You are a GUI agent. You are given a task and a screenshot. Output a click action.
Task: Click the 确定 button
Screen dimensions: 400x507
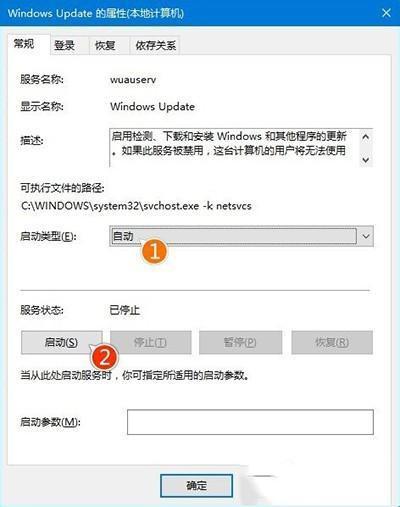(x=196, y=486)
